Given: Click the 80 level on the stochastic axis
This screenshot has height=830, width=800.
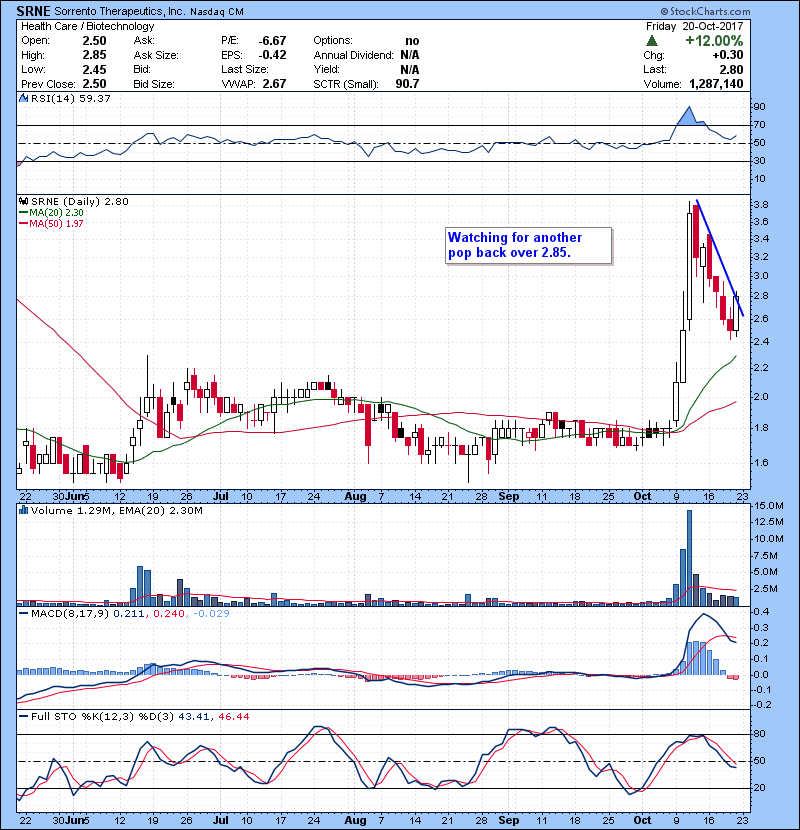Looking at the screenshot, I should pyautogui.click(x=759, y=734).
